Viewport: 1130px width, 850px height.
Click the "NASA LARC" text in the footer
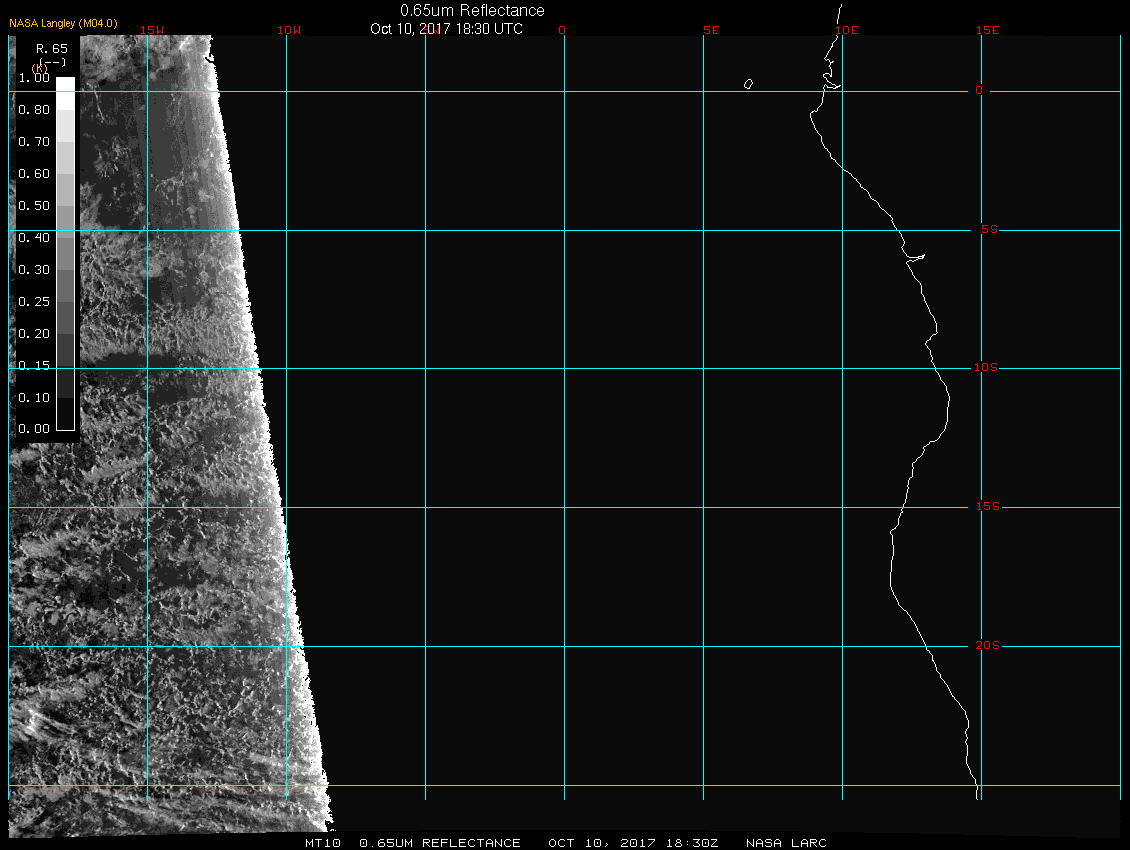tap(786, 843)
